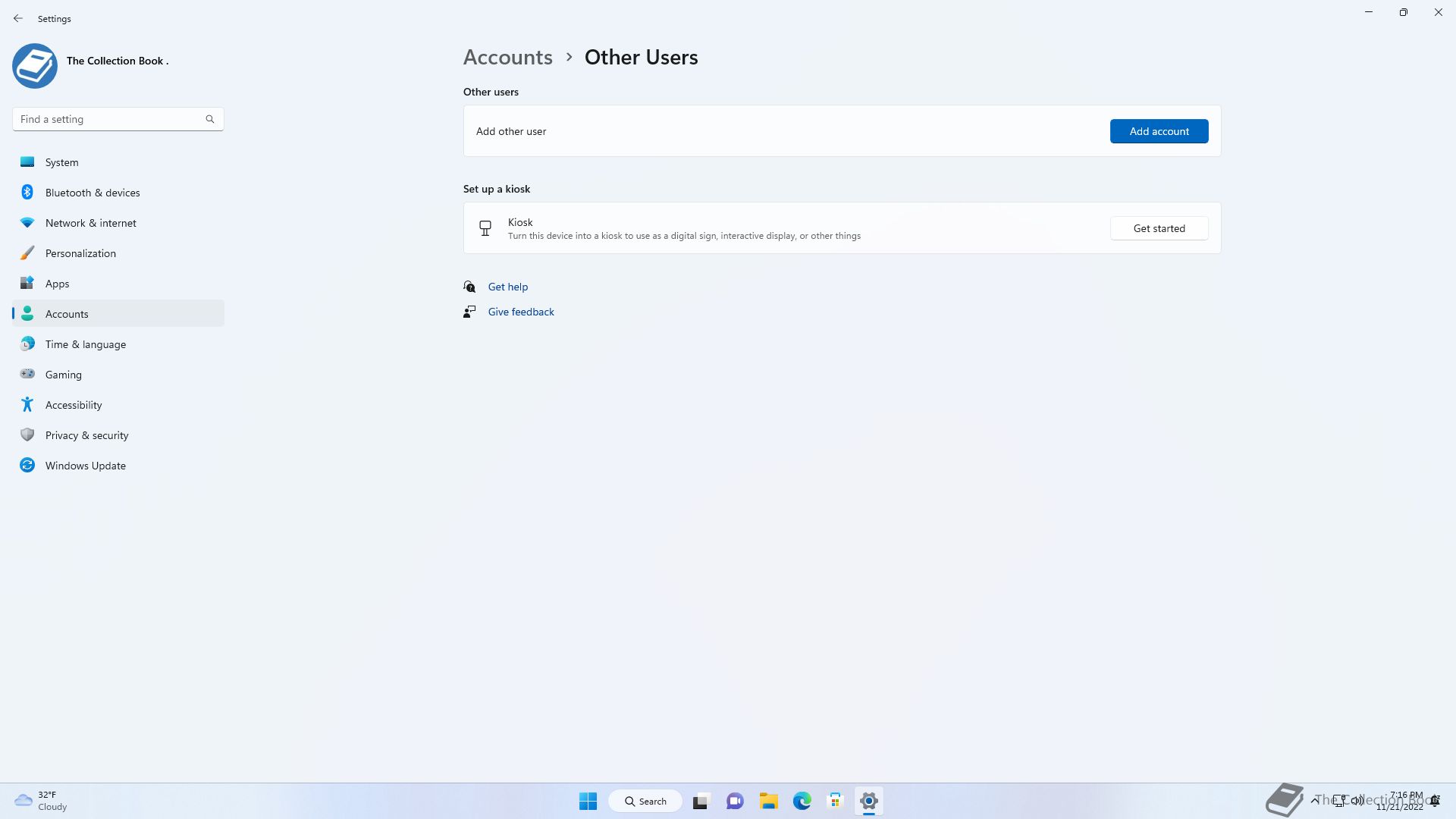This screenshot has height=819, width=1456.
Task: Click the network icon in system tray
Action: [1340, 801]
